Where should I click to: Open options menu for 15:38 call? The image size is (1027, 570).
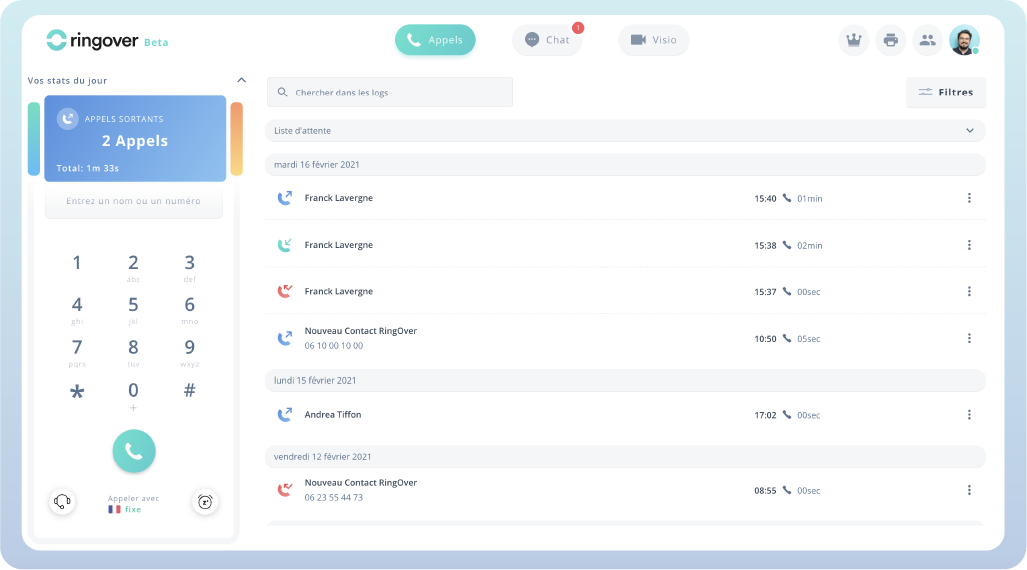coord(969,245)
